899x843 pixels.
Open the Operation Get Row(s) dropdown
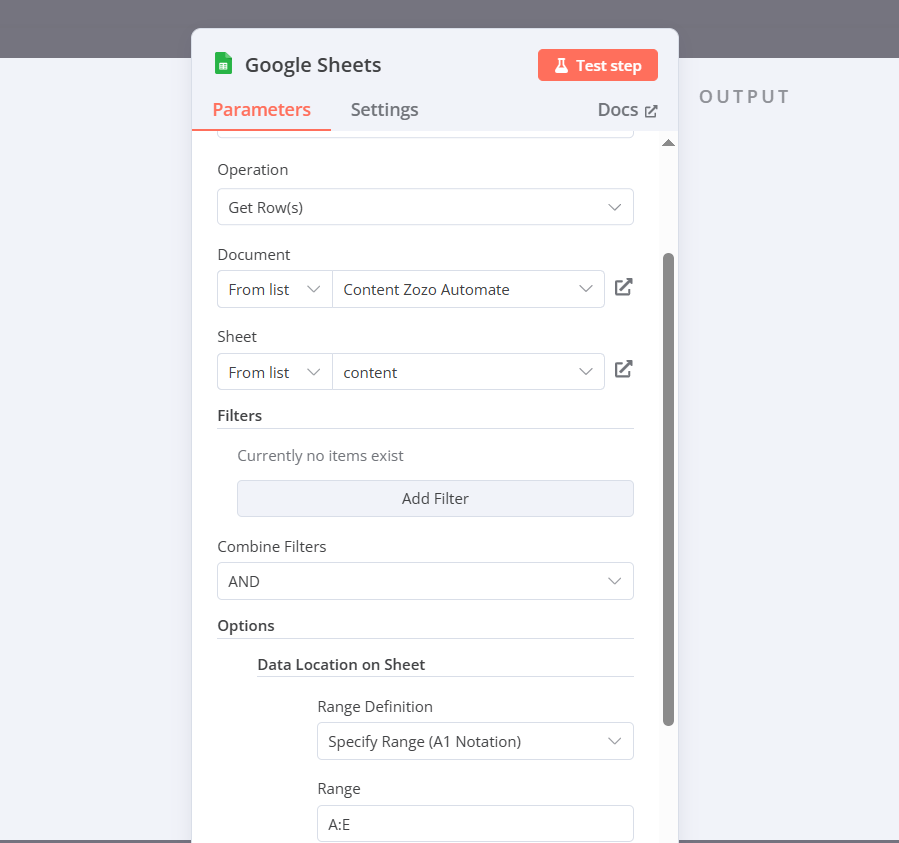(x=425, y=207)
